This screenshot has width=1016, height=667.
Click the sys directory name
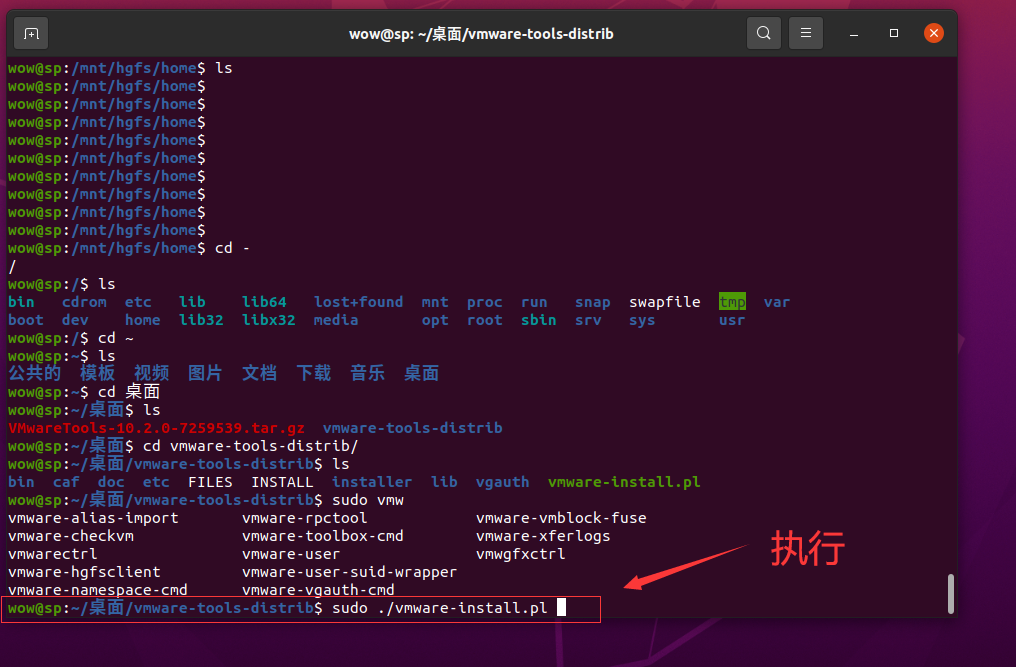click(x=642, y=321)
